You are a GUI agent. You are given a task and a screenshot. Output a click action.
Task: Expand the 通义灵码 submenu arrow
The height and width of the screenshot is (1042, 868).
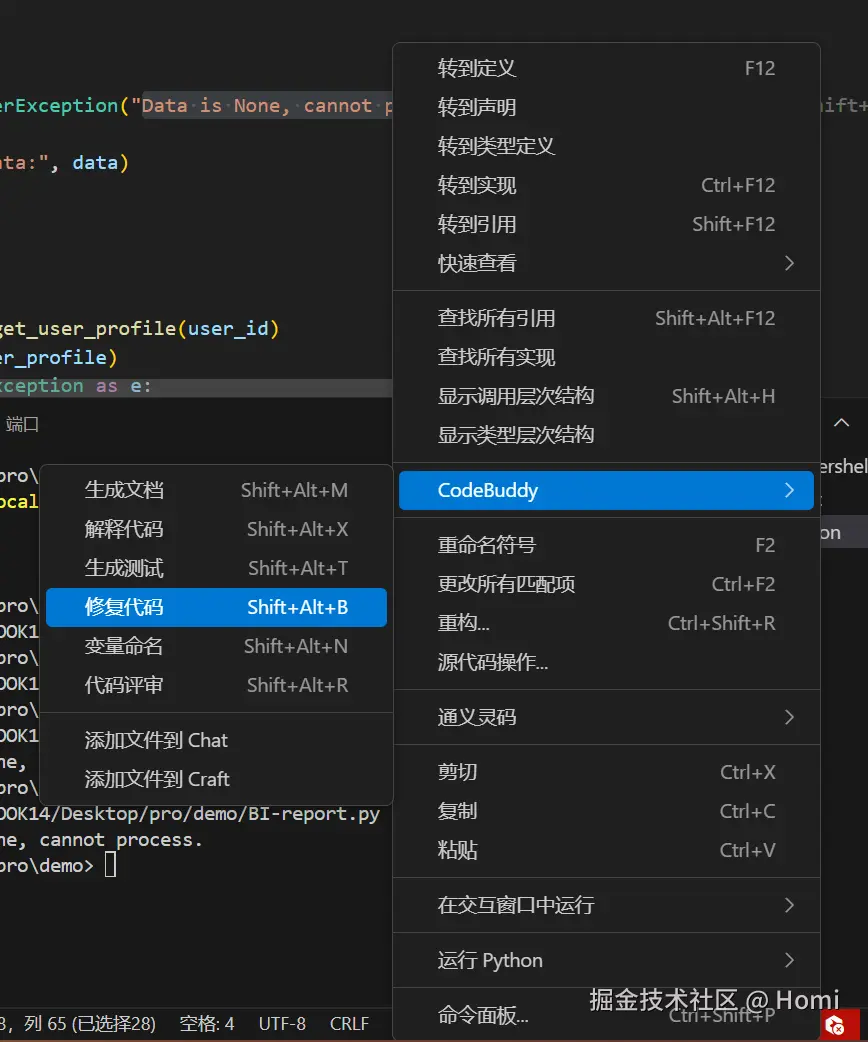click(x=789, y=717)
